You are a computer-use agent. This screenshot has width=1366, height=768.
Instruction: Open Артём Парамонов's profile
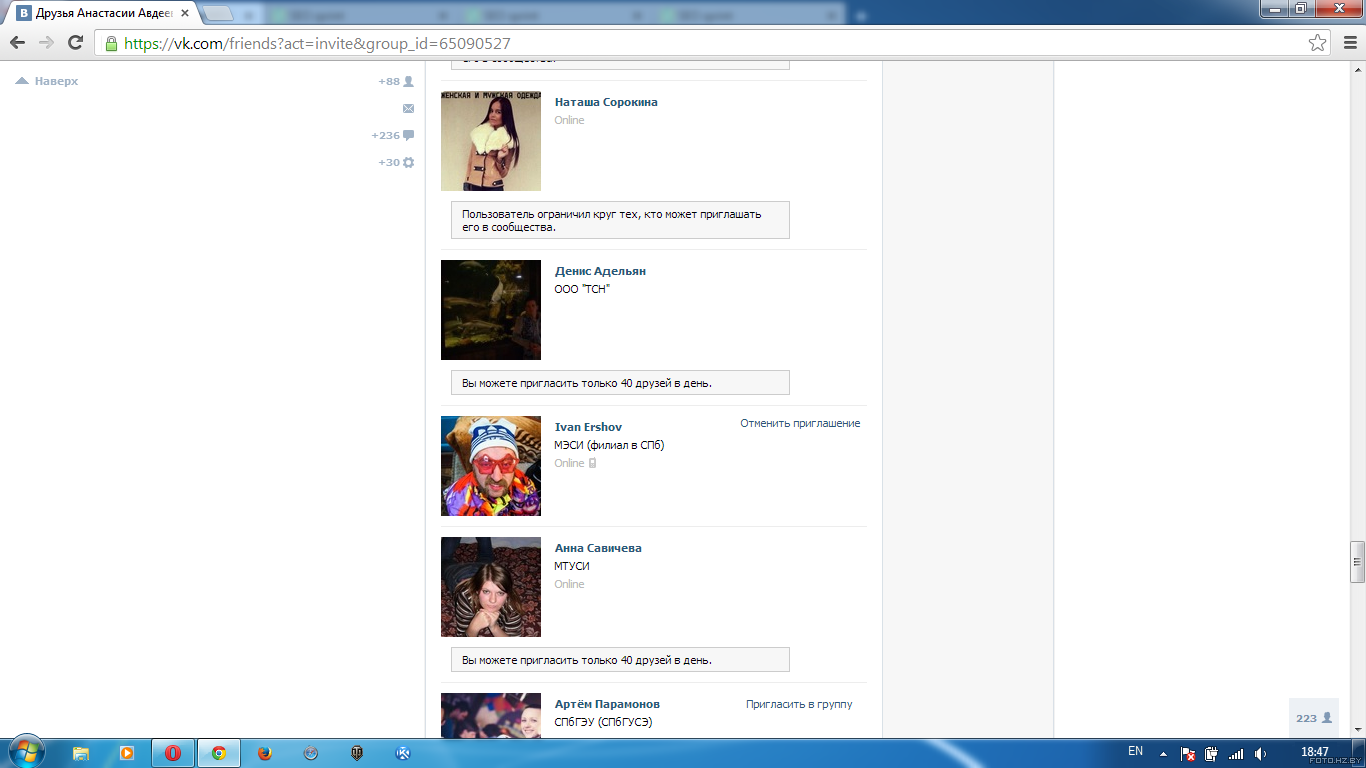(x=607, y=704)
